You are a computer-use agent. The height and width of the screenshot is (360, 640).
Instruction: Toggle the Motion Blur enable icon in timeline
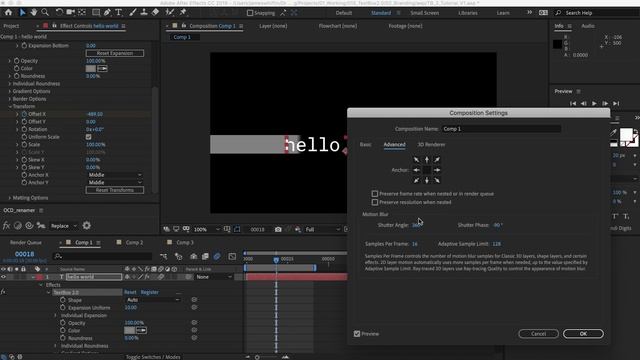tap(217, 256)
